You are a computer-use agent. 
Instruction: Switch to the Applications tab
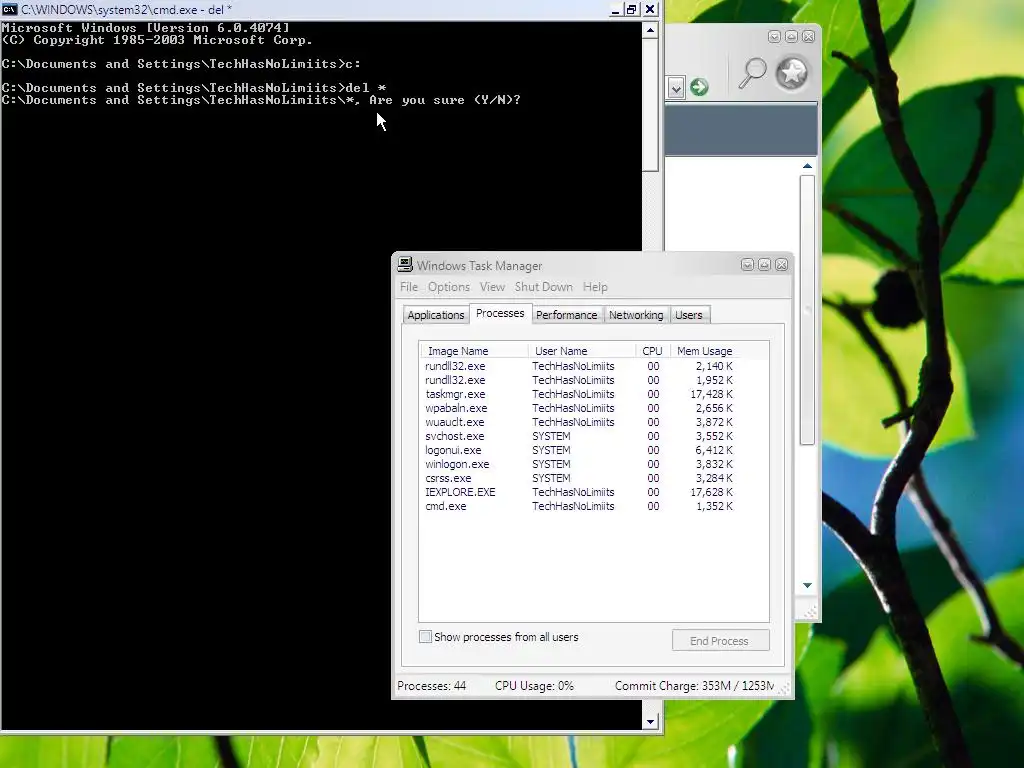(x=436, y=315)
